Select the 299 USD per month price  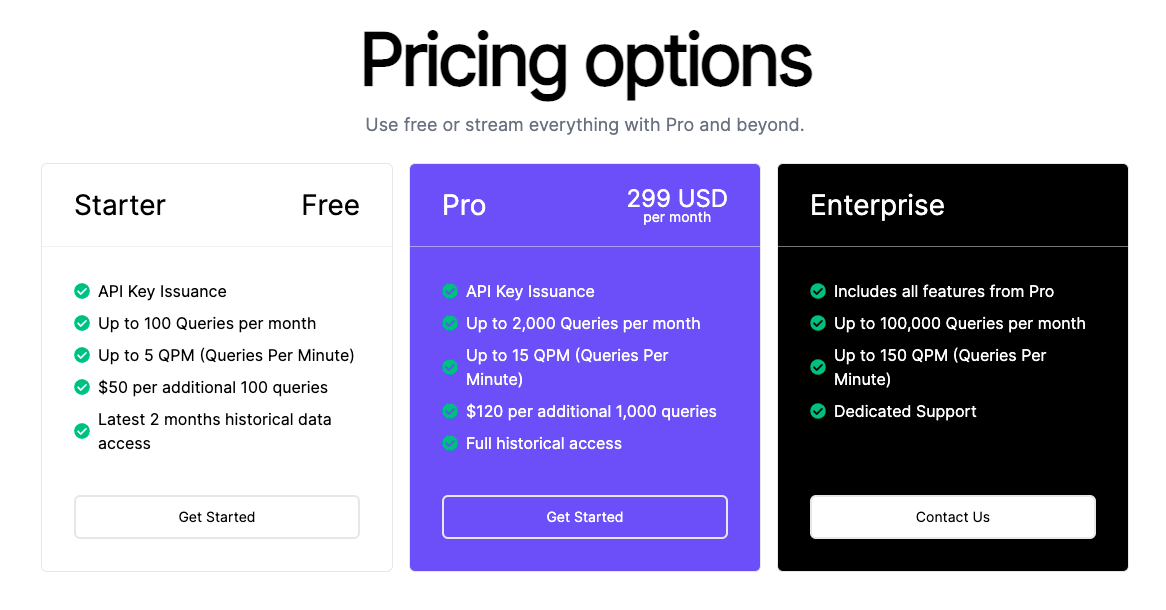677,205
